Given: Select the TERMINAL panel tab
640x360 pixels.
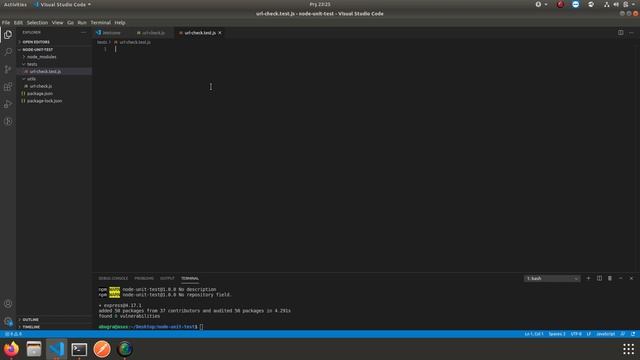Looking at the screenshot, I should [x=190, y=278].
